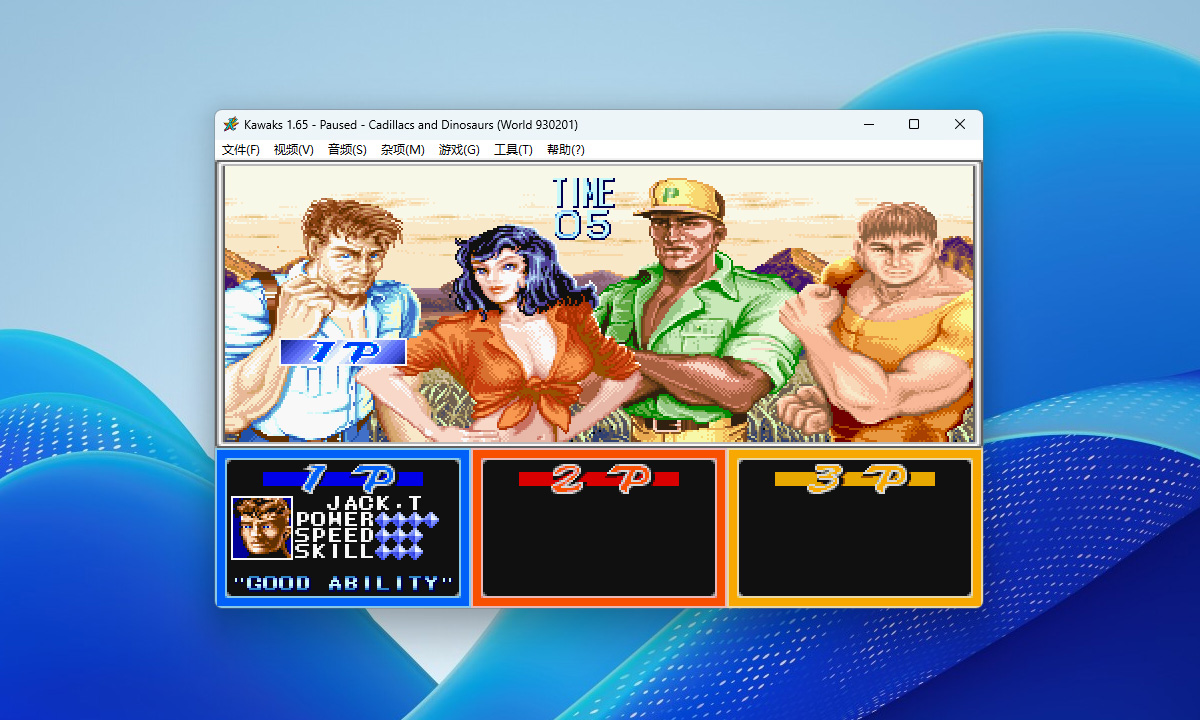Open the 杂项(M) menu
The width and height of the screenshot is (1200, 720).
click(402, 150)
